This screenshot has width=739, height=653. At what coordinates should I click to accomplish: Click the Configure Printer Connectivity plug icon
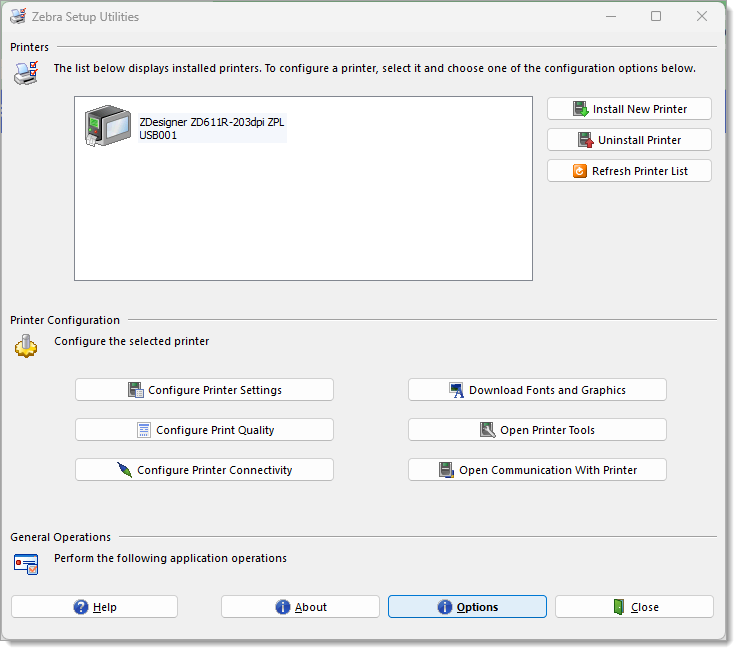(124, 470)
